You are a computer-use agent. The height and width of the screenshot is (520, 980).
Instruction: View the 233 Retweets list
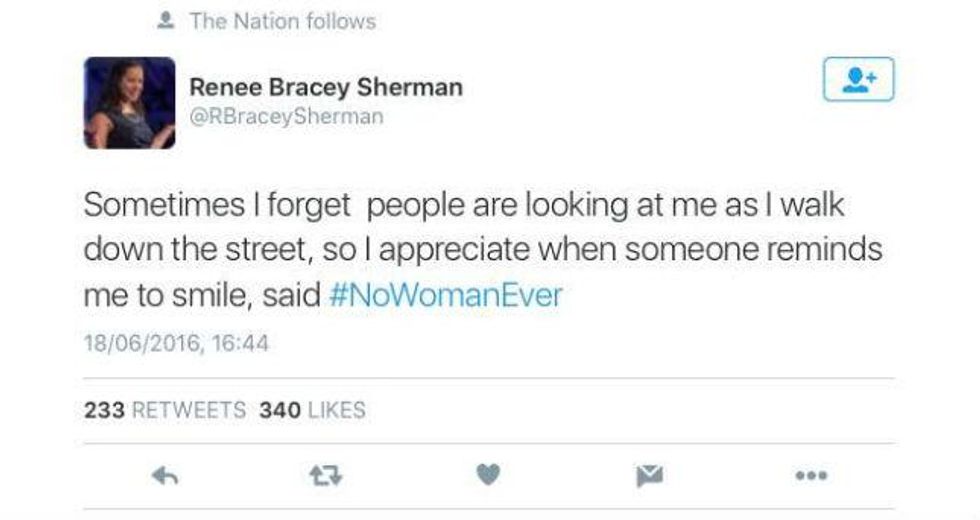coord(165,410)
